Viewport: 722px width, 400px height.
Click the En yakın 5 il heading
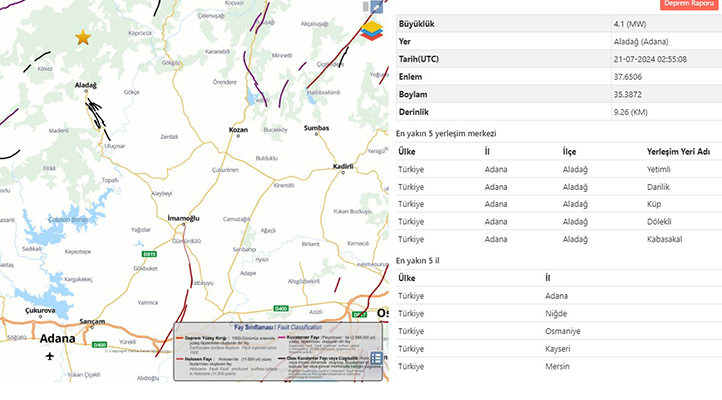pos(418,261)
